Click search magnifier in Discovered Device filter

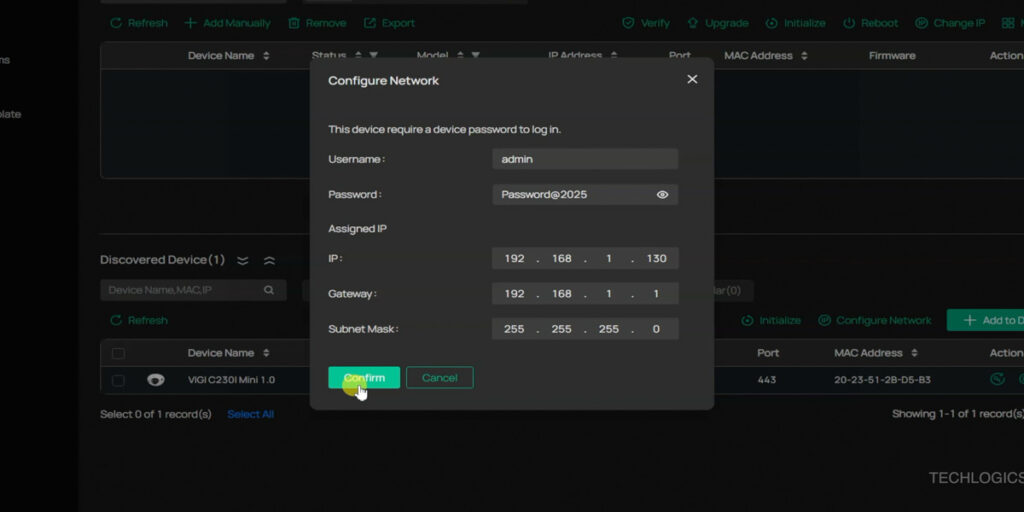tap(268, 290)
